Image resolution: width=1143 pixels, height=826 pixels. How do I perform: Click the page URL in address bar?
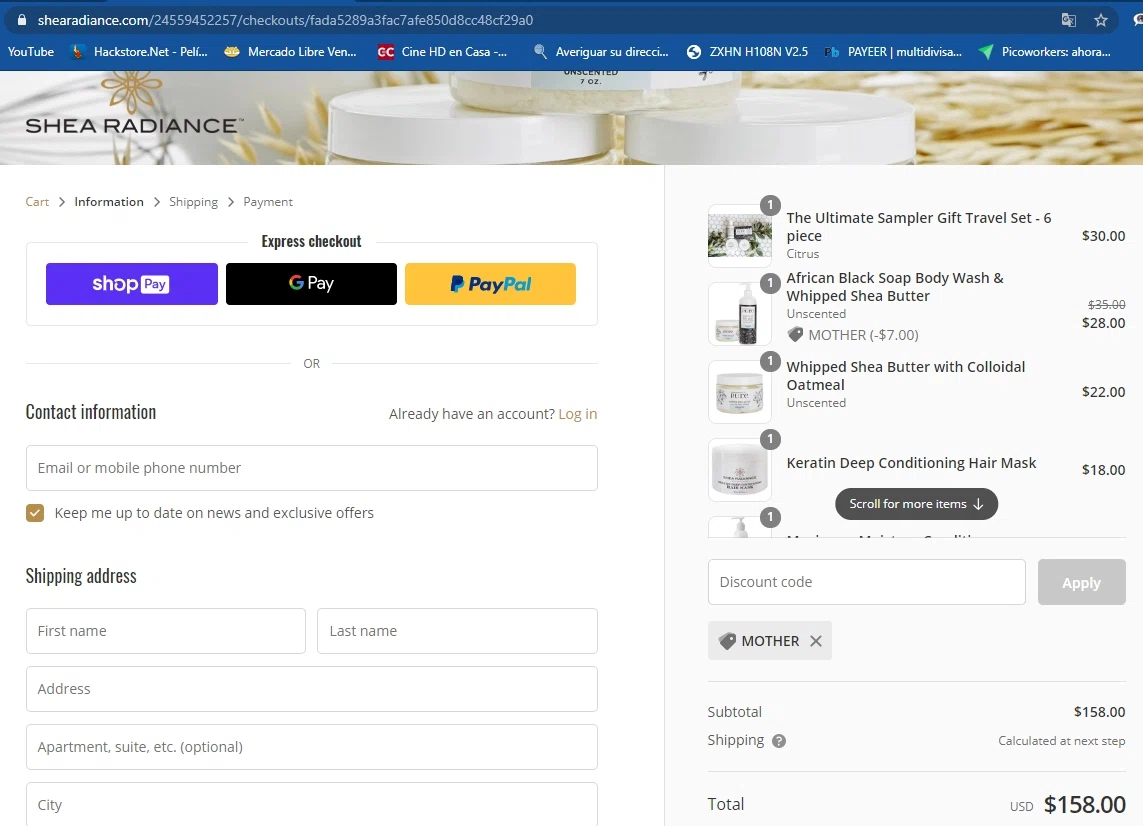[x=285, y=20]
